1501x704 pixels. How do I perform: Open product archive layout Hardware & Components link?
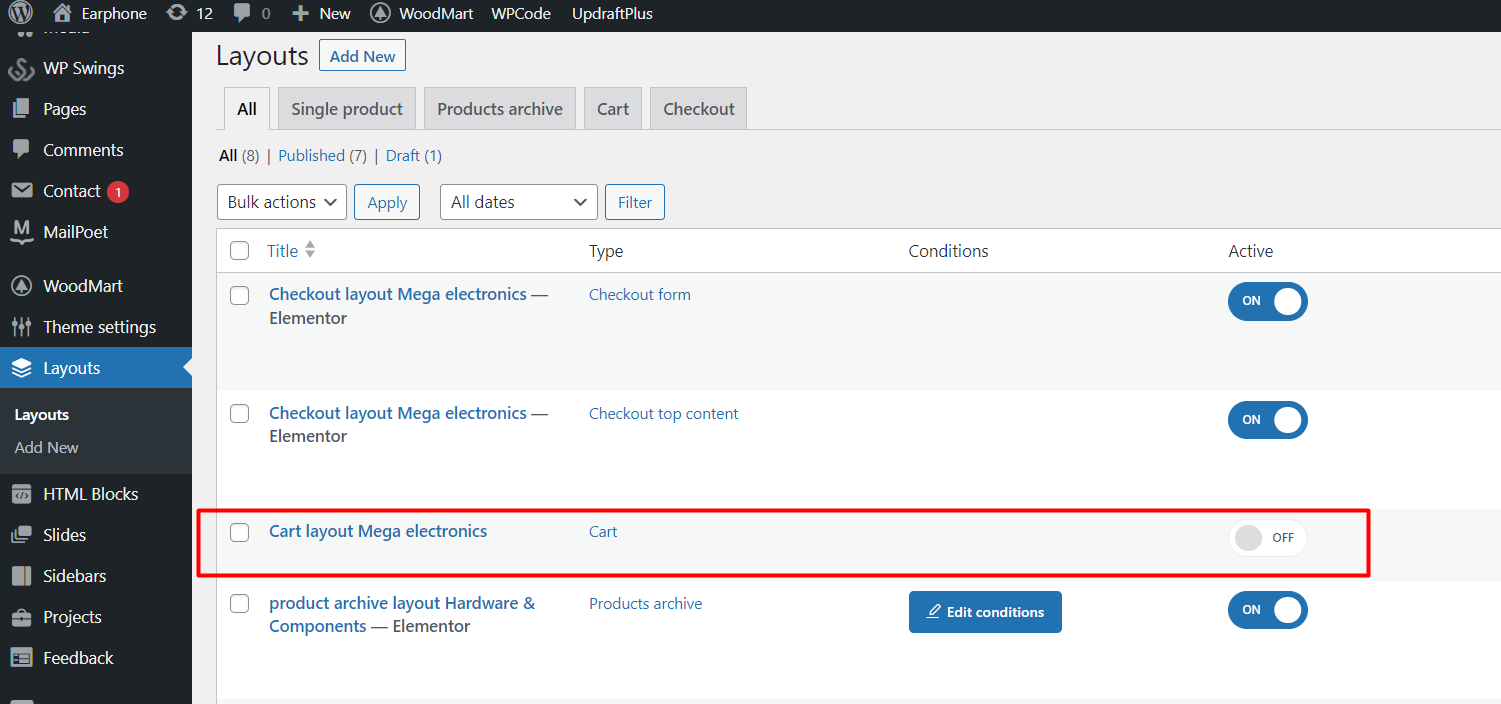click(x=402, y=615)
